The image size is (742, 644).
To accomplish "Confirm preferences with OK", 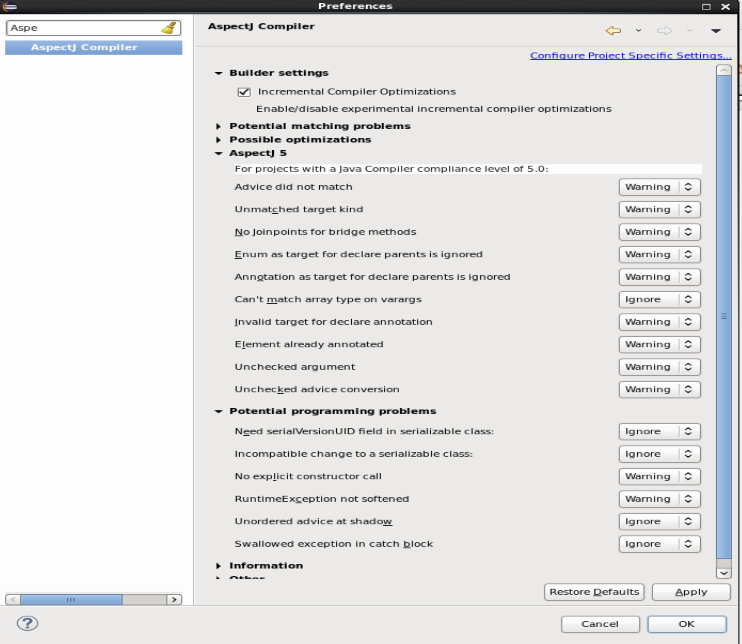I will tap(687, 624).
